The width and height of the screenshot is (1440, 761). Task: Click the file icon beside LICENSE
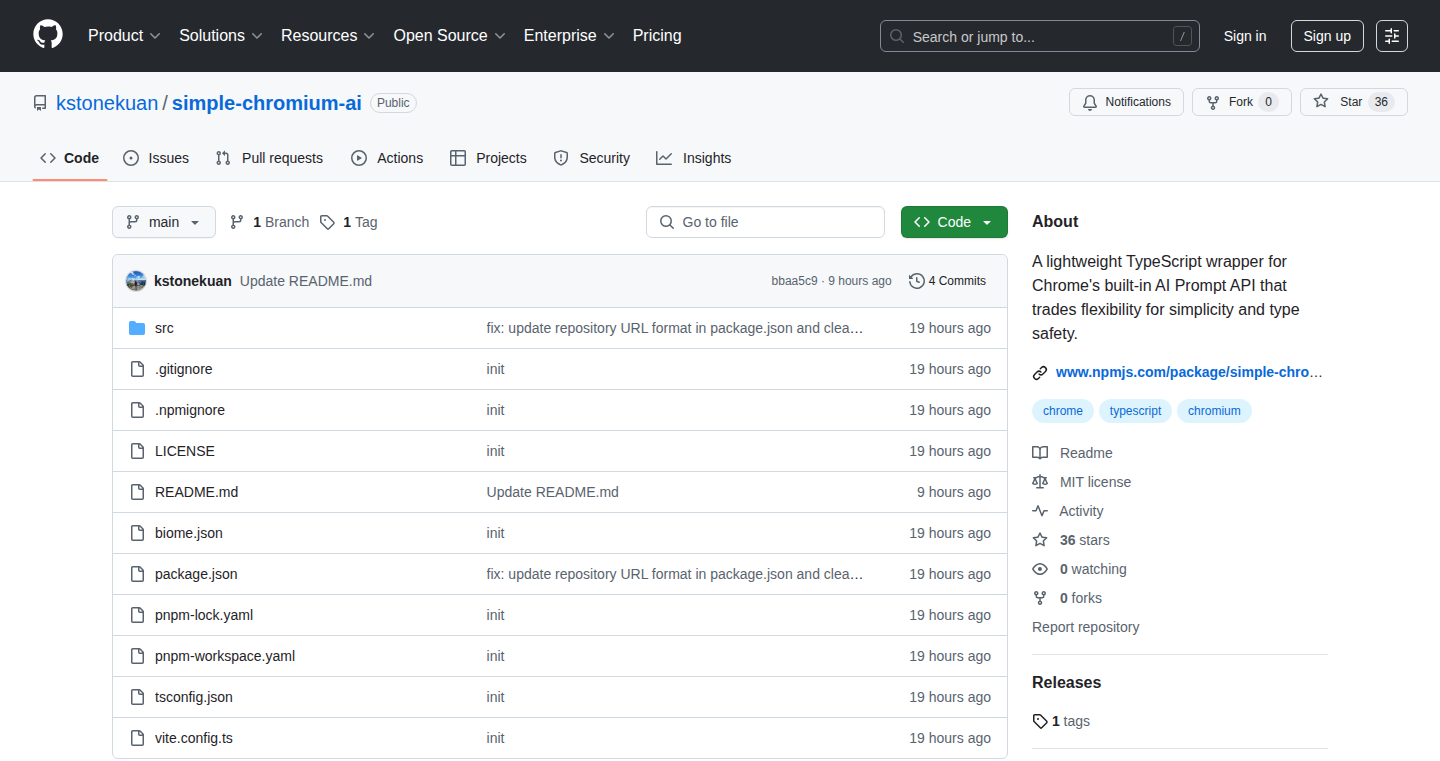(137, 451)
